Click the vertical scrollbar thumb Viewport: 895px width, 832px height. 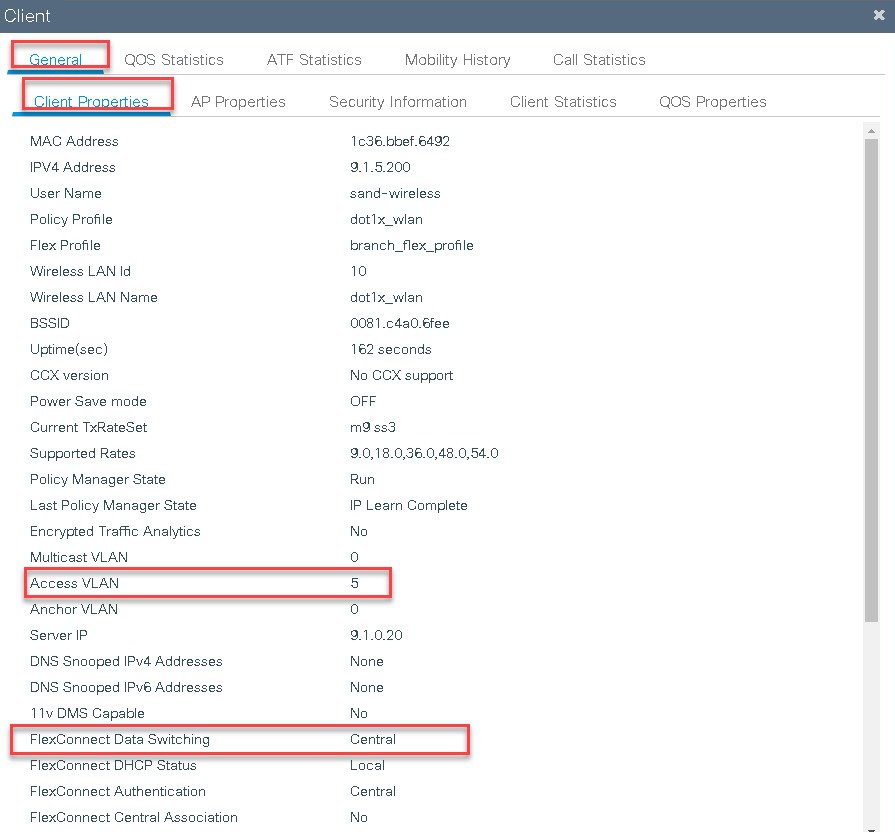click(871, 380)
